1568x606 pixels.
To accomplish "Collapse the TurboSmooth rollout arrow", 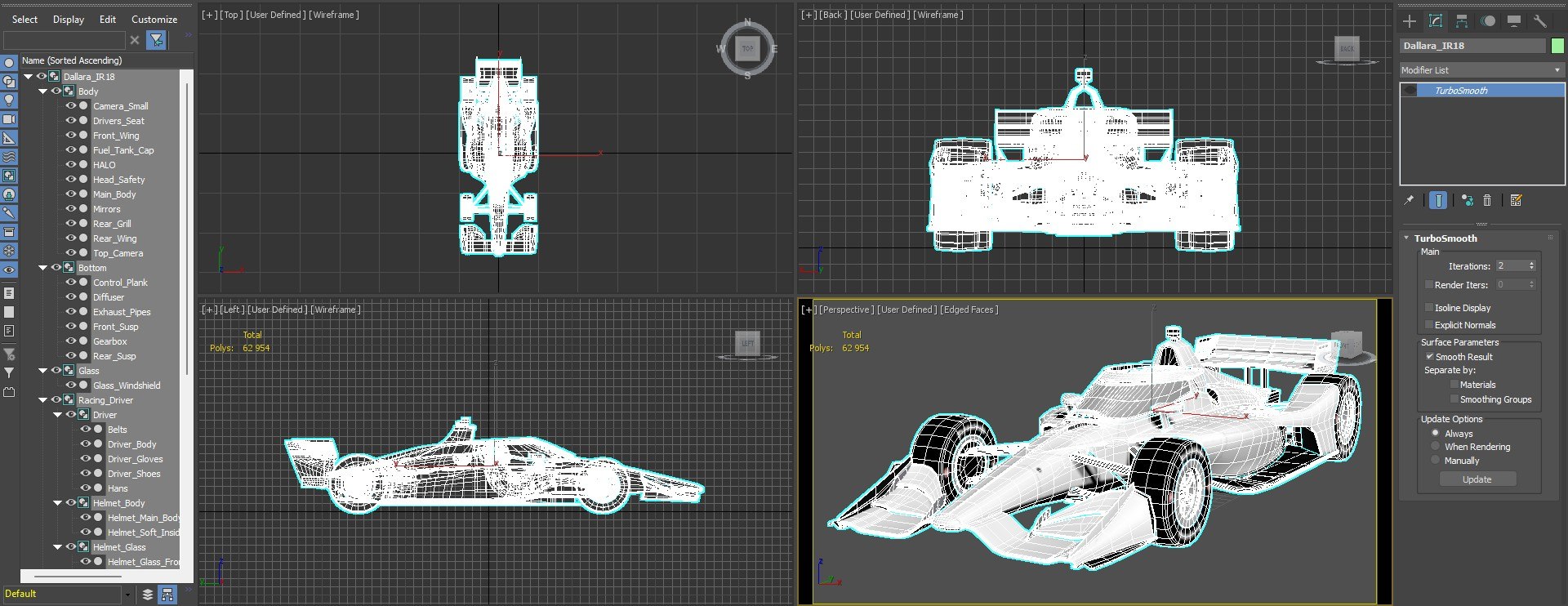I will click(x=1406, y=238).
